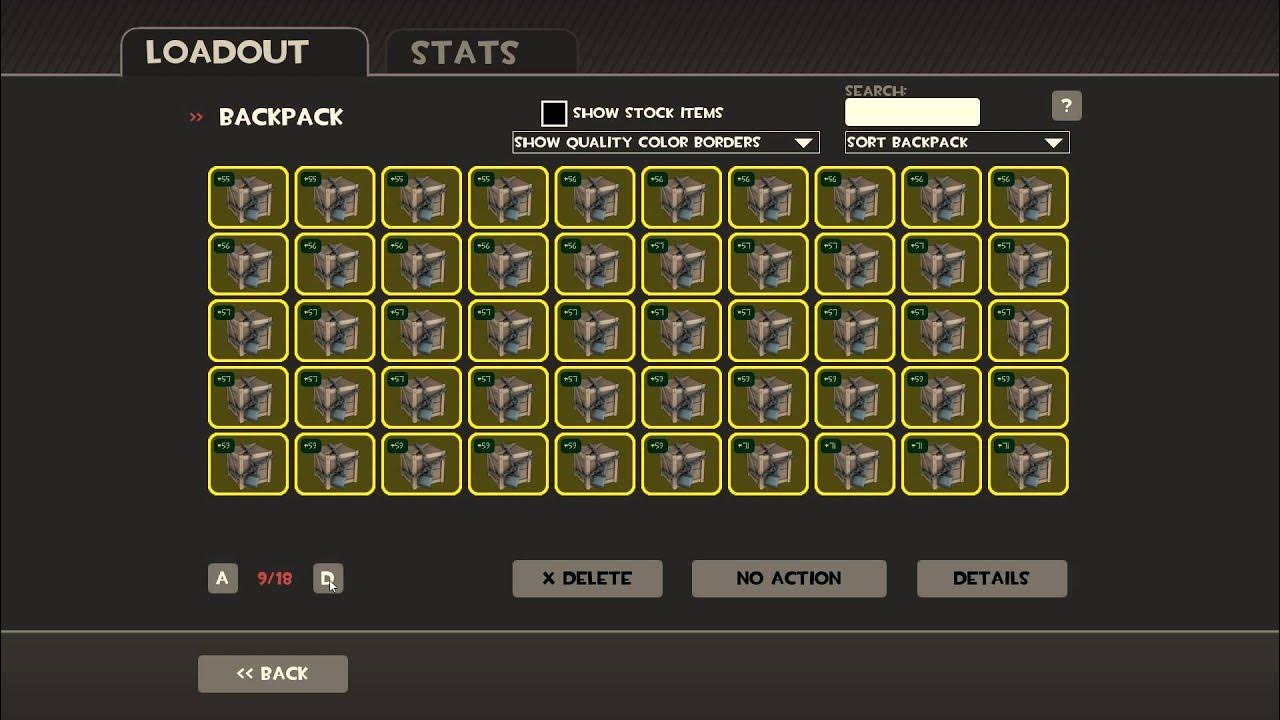Click the No Action button

789,578
